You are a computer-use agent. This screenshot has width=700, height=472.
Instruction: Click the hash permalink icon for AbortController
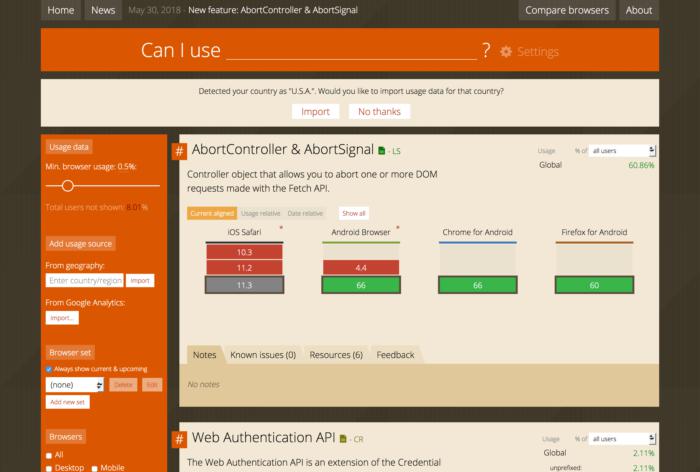[x=179, y=151]
